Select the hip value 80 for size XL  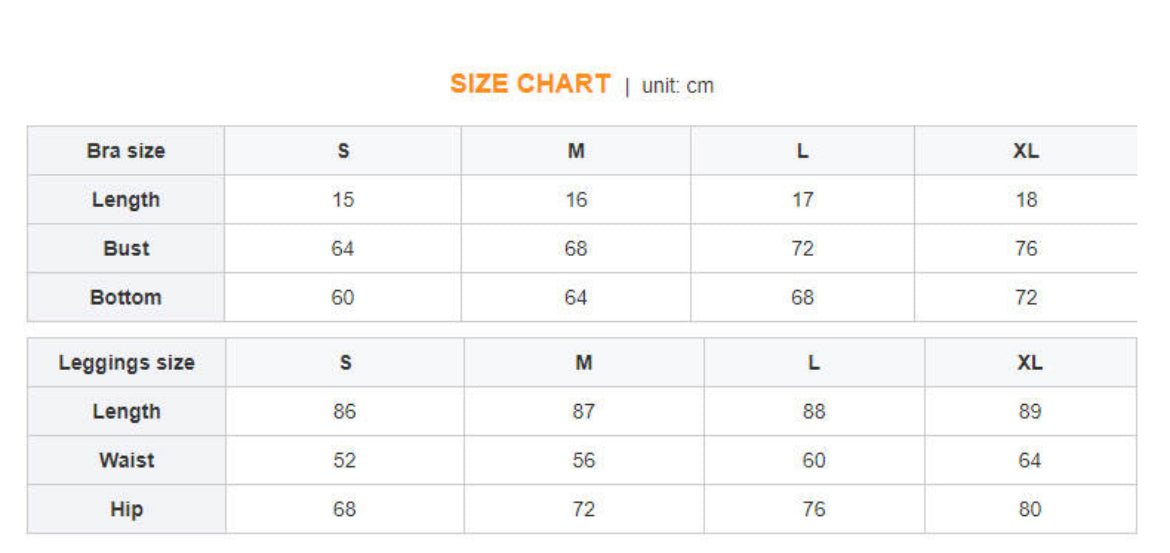[x=1030, y=510]
